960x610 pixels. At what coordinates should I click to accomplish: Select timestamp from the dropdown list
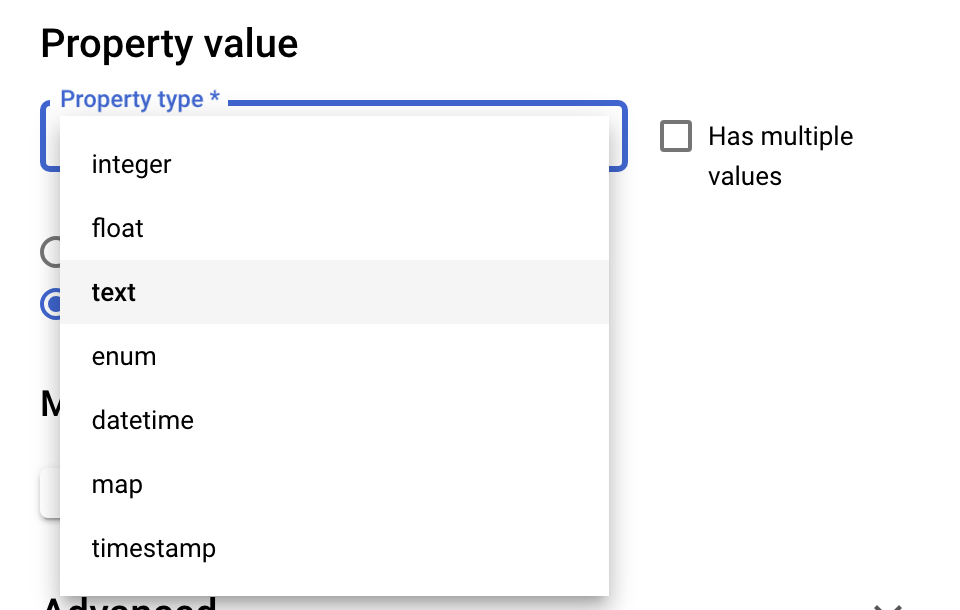coord(153,548)
